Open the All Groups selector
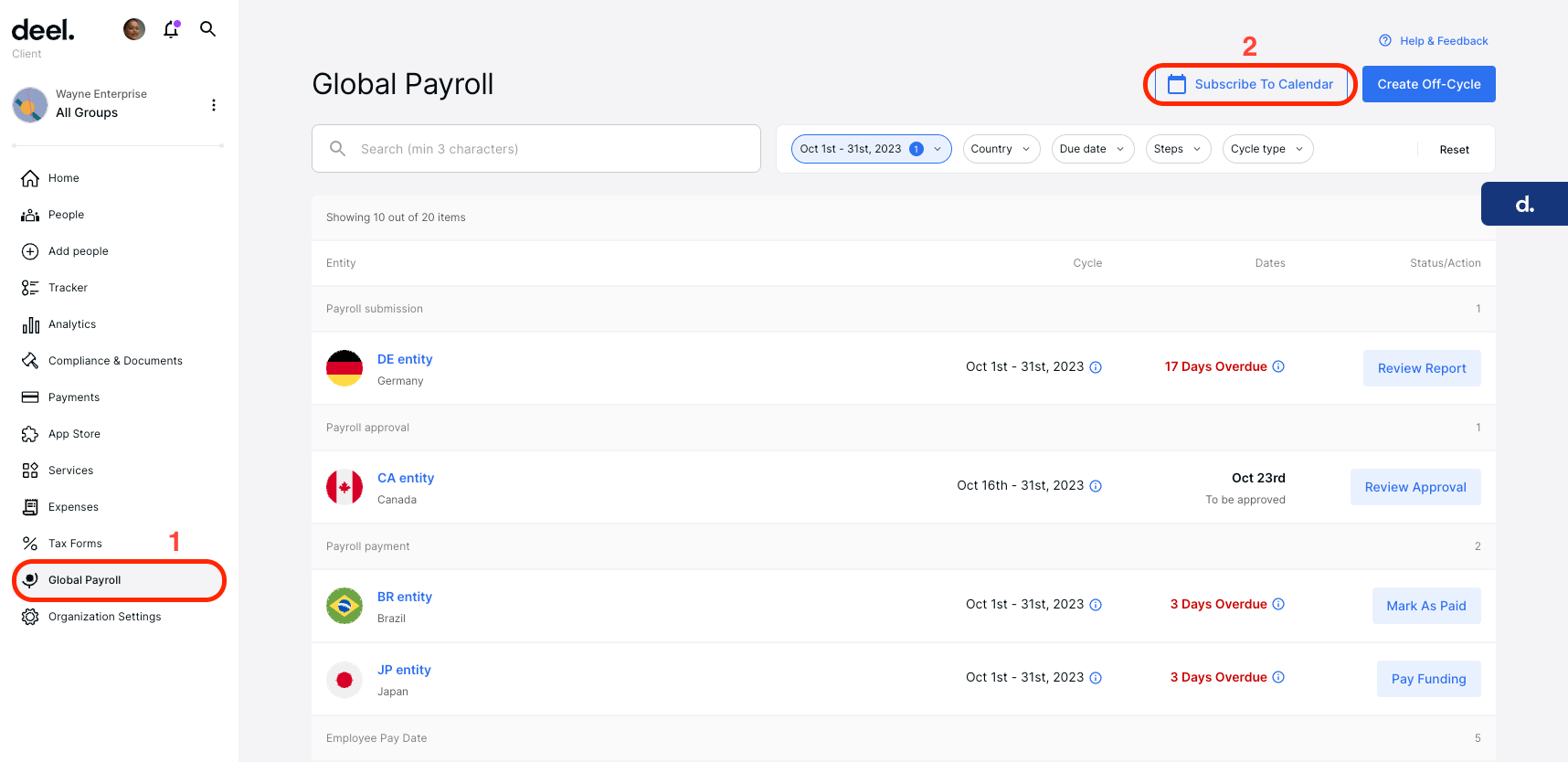 (87, 112)
